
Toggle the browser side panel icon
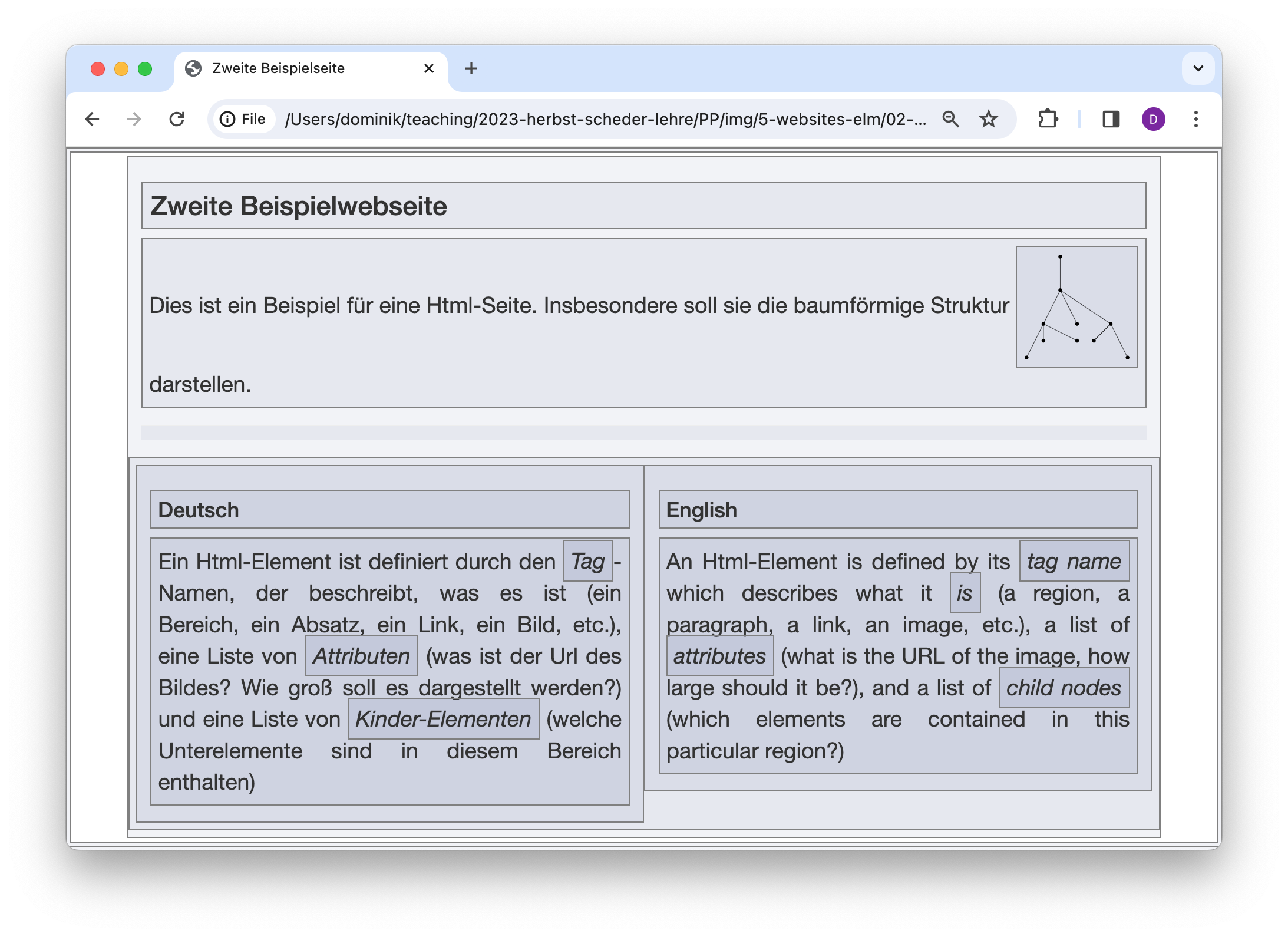pyautogui.click(x=1111, y=119)
